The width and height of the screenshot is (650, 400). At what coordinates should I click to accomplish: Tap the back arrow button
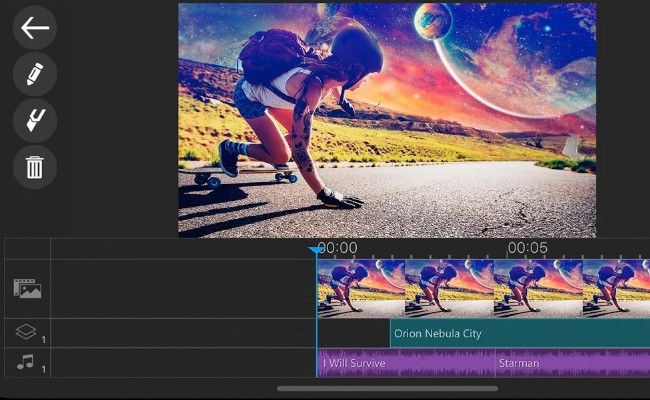[35, 28]
